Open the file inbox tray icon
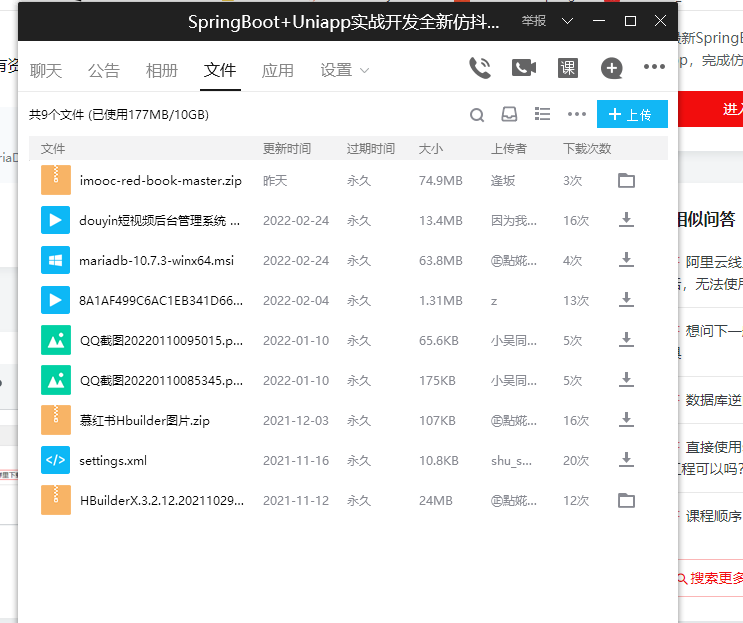 pyautogui.click(x=509, y=114)
